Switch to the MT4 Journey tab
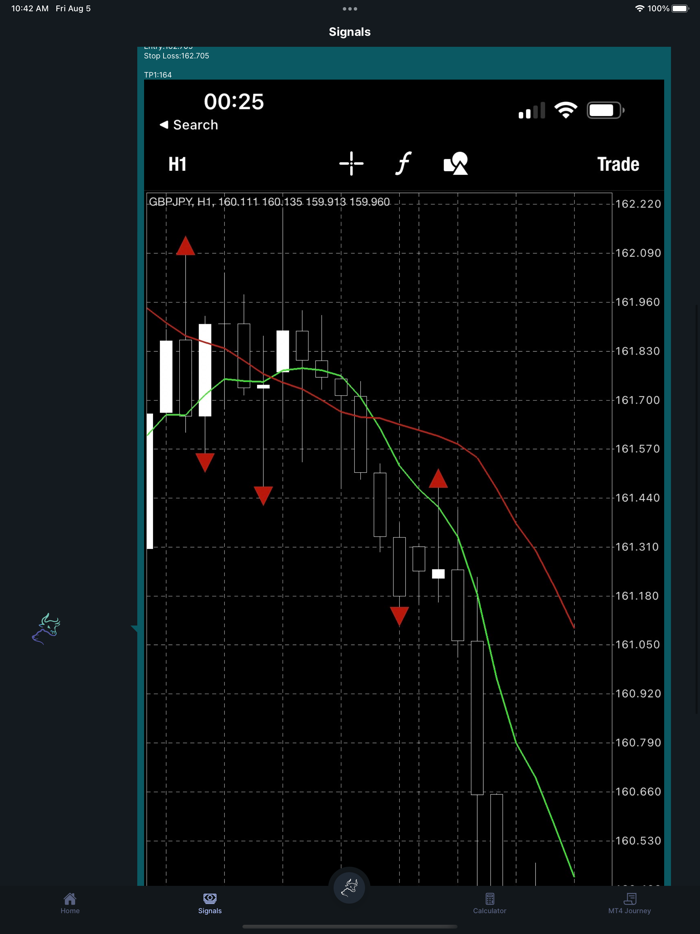This screenshot has height=934, width=700. (630, 903)
